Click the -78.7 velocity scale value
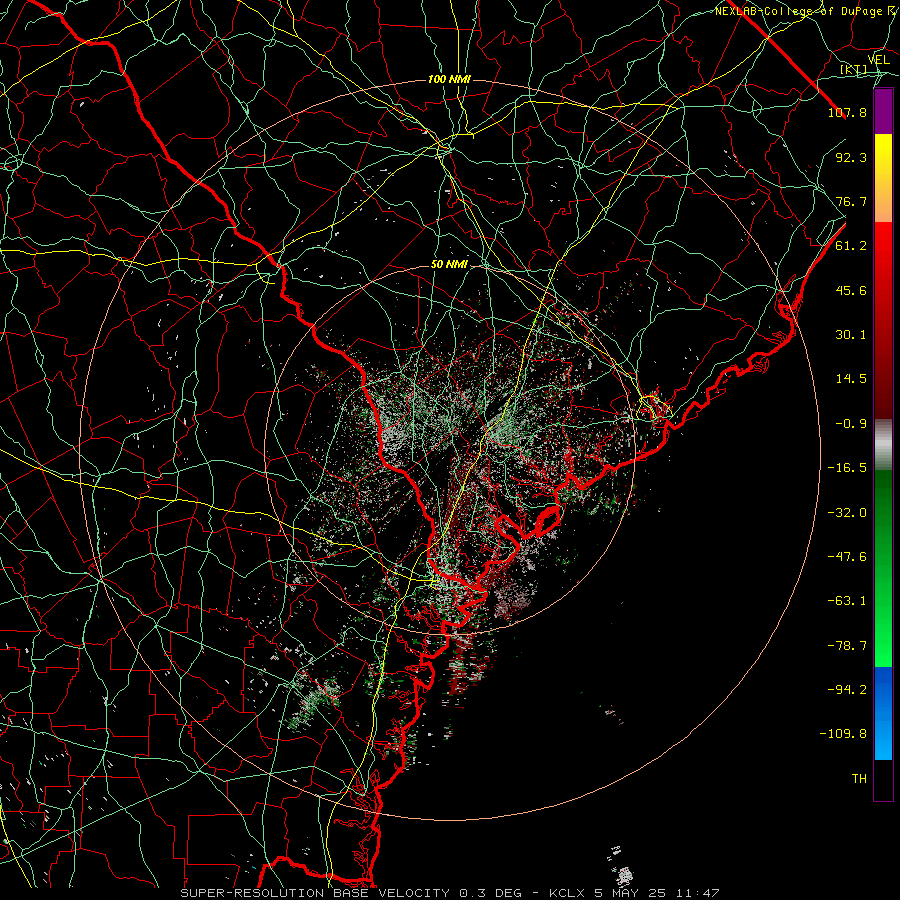The height and width of the screenshot is (900, 900). click(847, 646)
